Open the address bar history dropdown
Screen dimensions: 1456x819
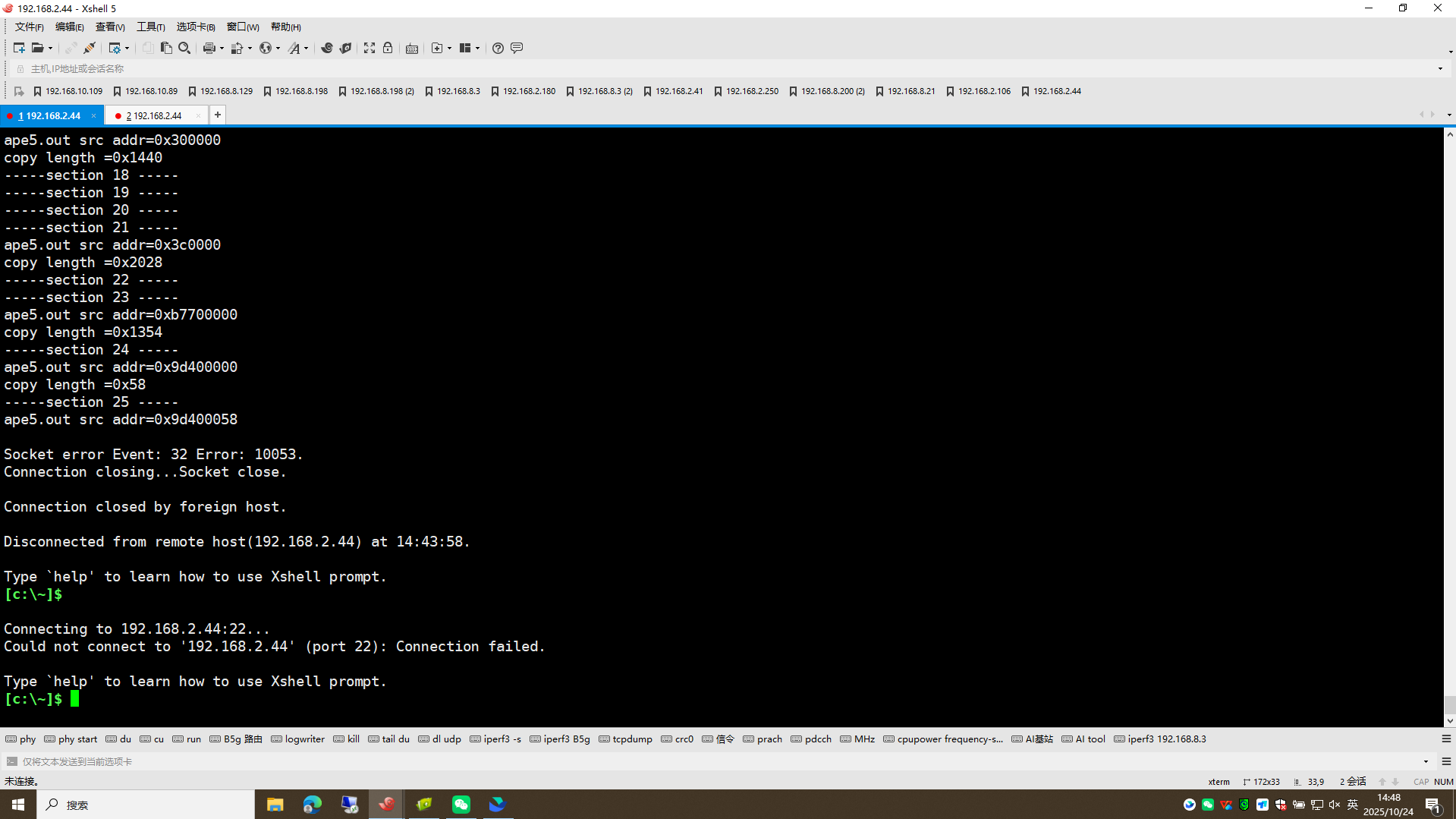[1440, 69]
